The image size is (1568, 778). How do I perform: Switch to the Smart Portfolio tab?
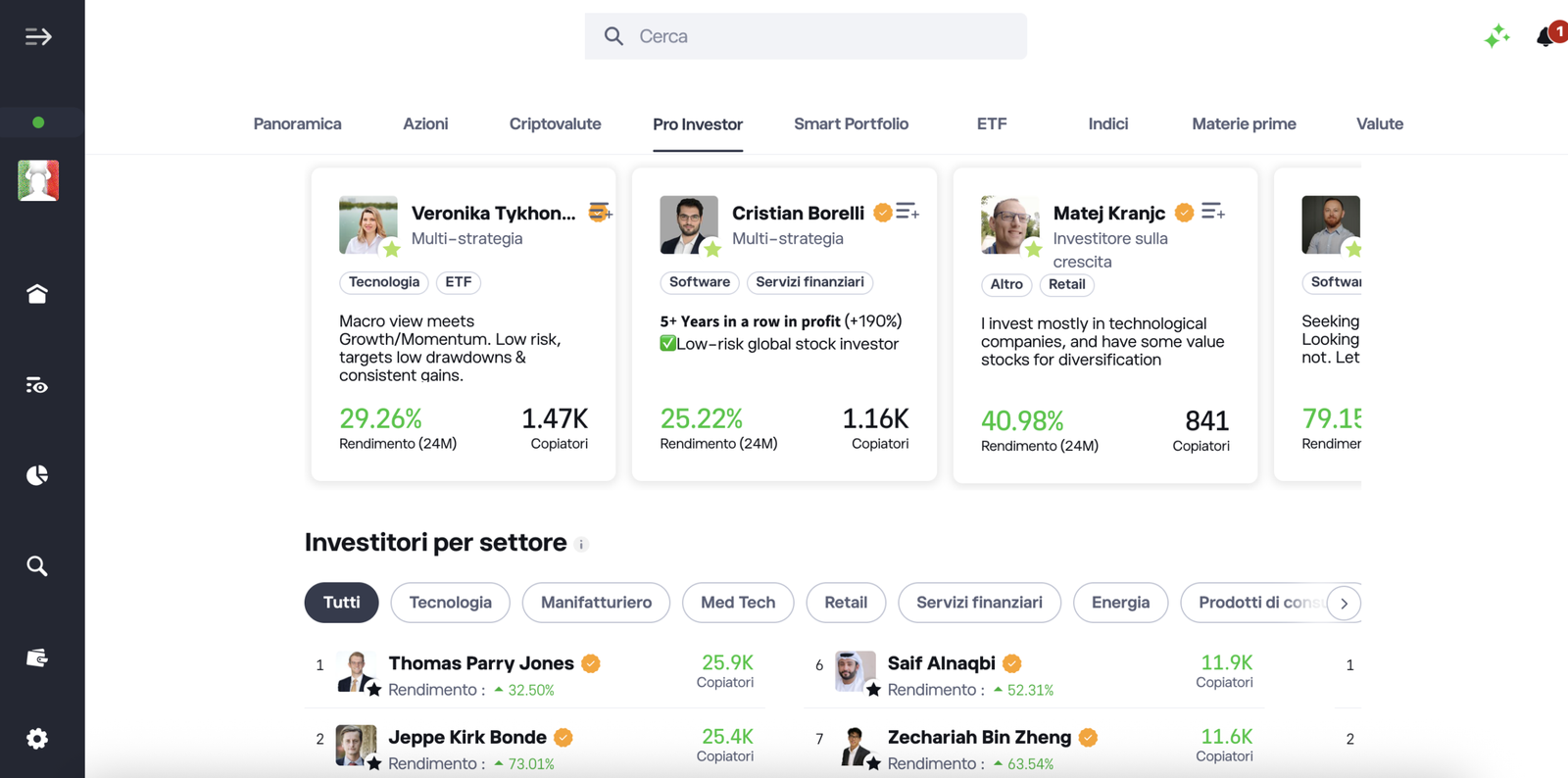[x=851, y=123]
